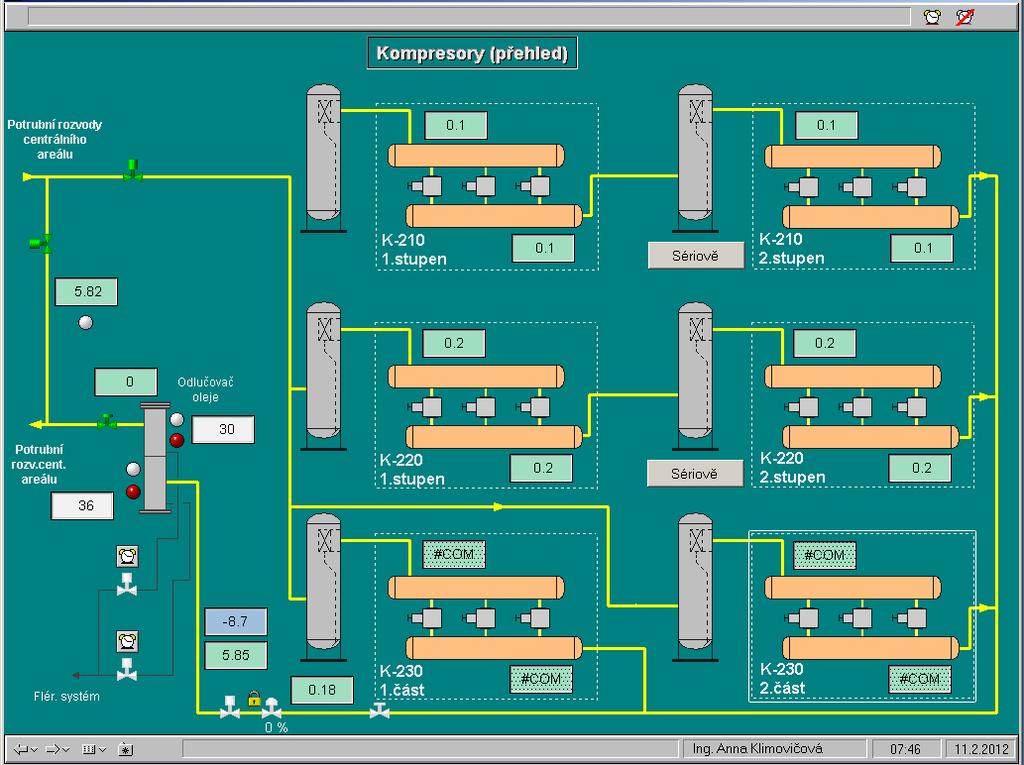The width and height of the screenshot is (1024, 765).
Task: Click the forward arrow in the bottom toolbar
Action: click(x=53, y=749)
